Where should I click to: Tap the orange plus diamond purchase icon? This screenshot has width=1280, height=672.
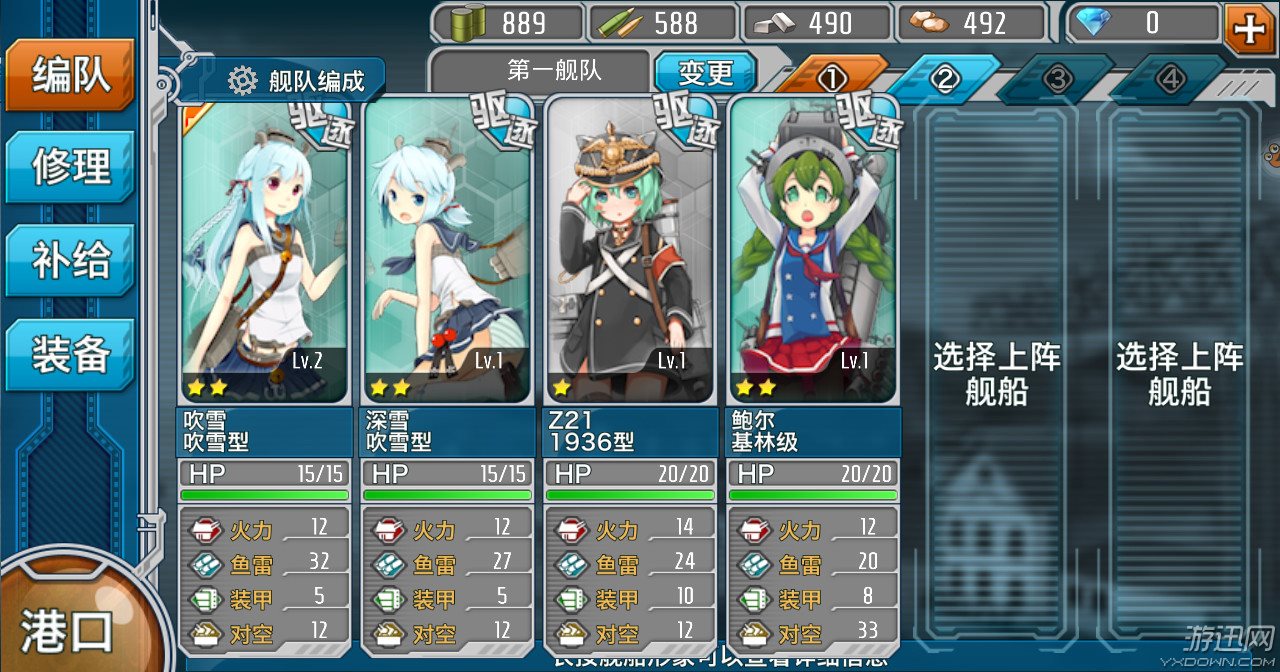click(1250, 28)
